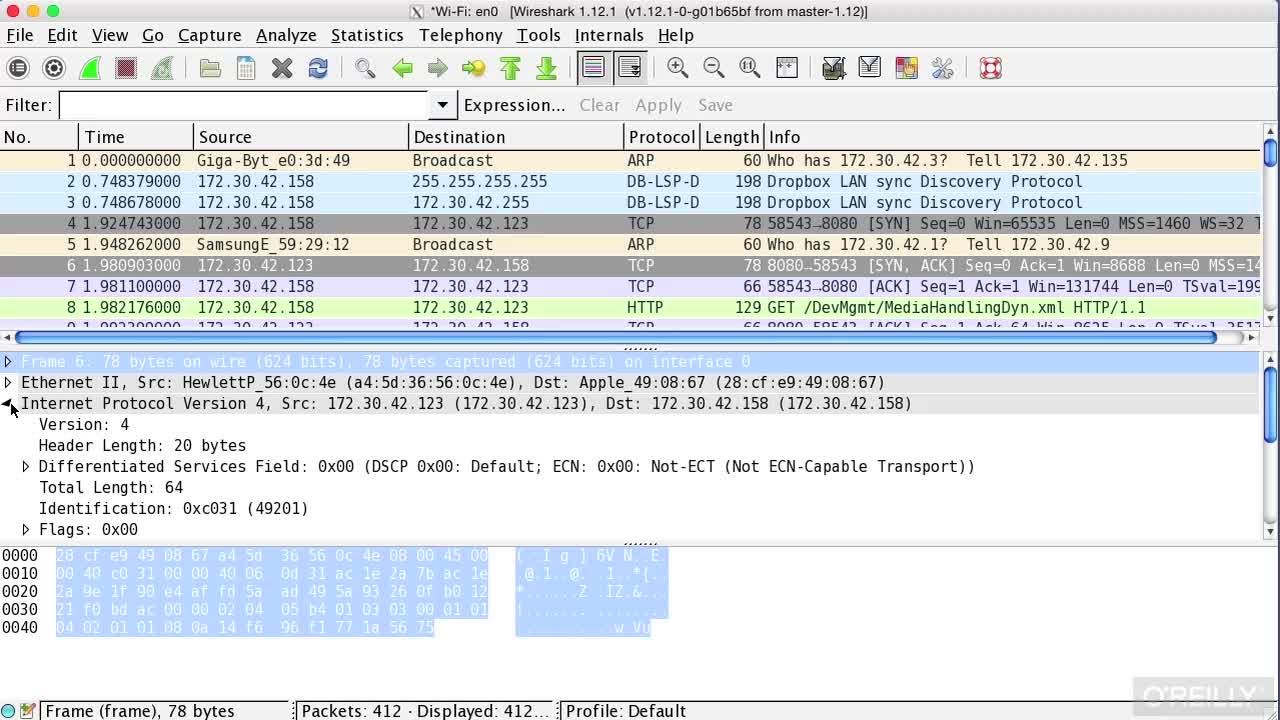Go forward in packet history arrow

438,68
